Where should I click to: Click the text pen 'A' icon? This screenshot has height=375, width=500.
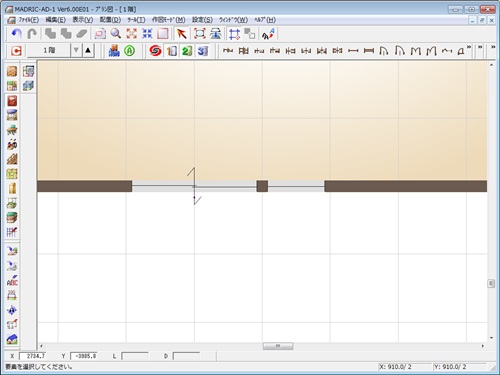268,34
